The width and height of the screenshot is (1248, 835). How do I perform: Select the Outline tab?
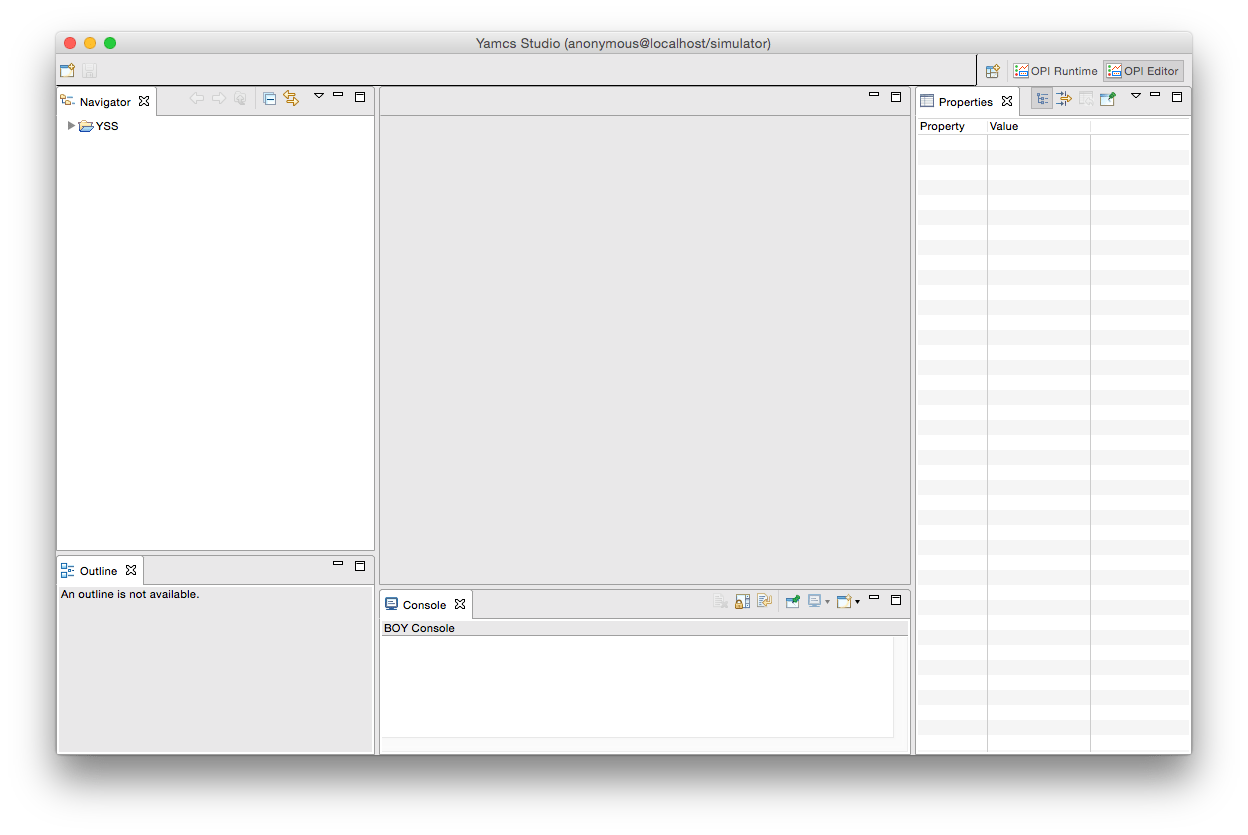click(99, 570)
